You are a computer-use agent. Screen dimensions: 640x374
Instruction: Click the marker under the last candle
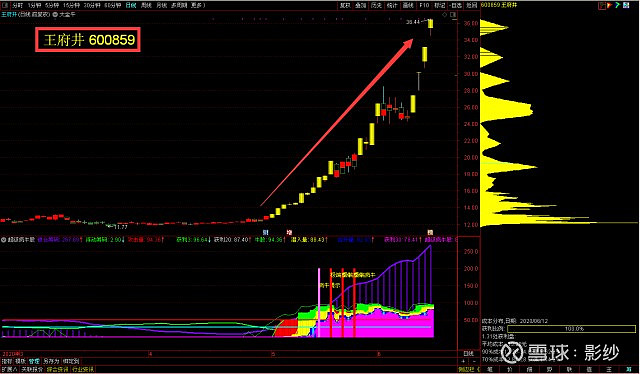pos(430,232)
